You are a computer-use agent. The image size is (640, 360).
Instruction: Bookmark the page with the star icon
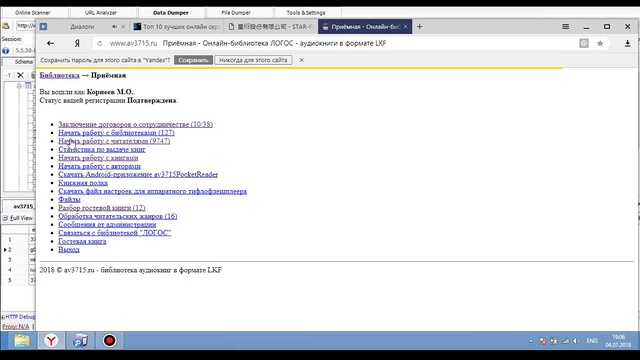point(600,43)
